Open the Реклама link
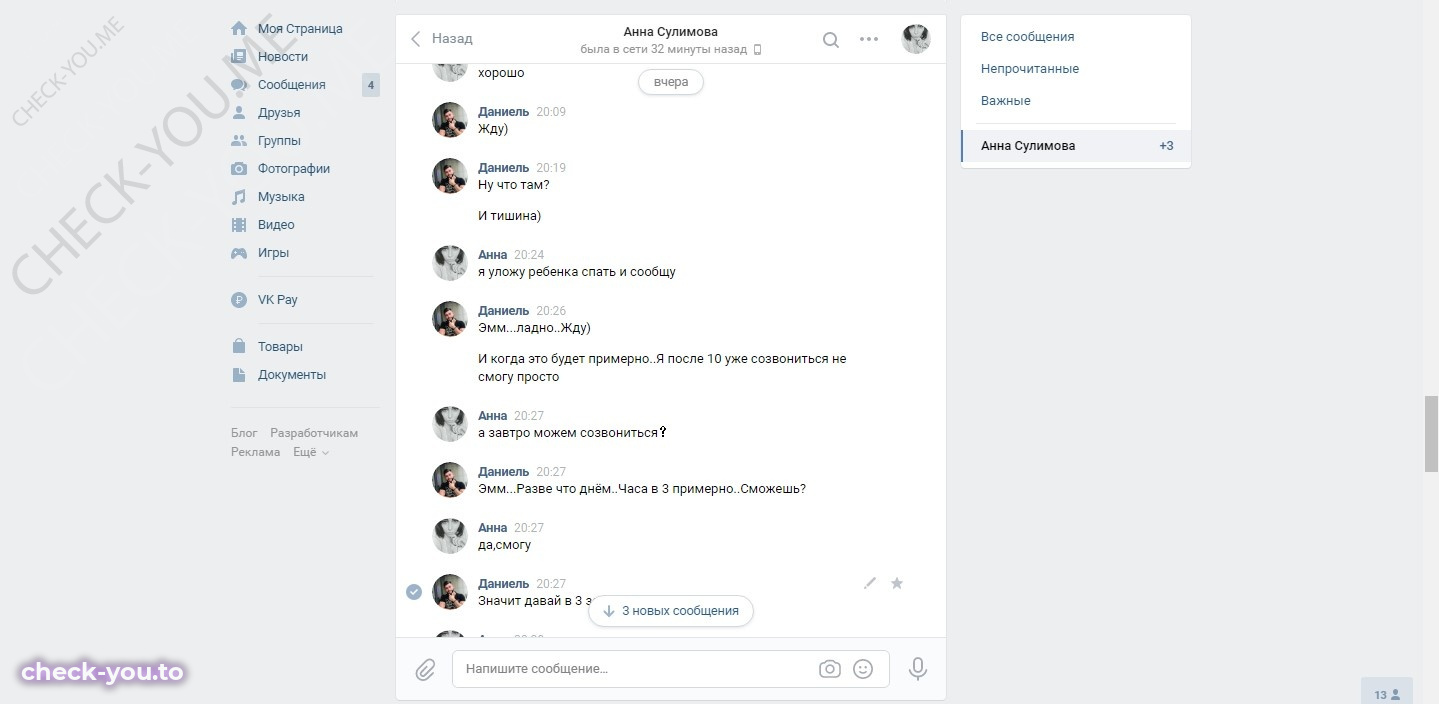The width and height of the screenshot is (1439, 704). [x=256, y=452]
